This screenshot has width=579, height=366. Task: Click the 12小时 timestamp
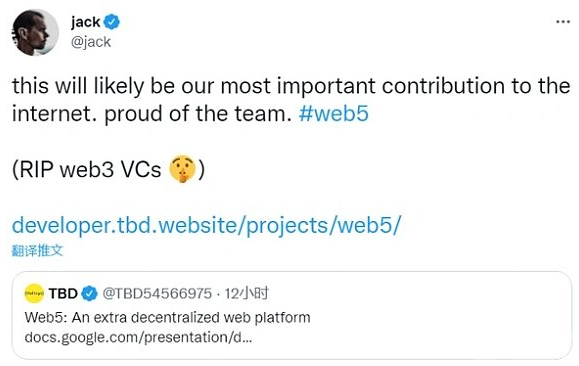(247, 294)
